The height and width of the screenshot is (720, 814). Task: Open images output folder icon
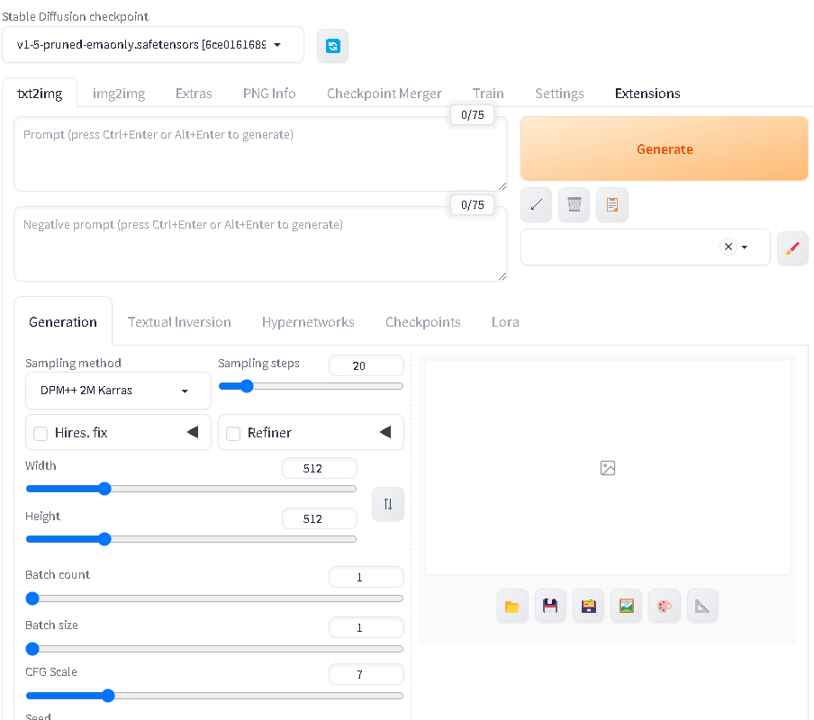pos(512,606)
